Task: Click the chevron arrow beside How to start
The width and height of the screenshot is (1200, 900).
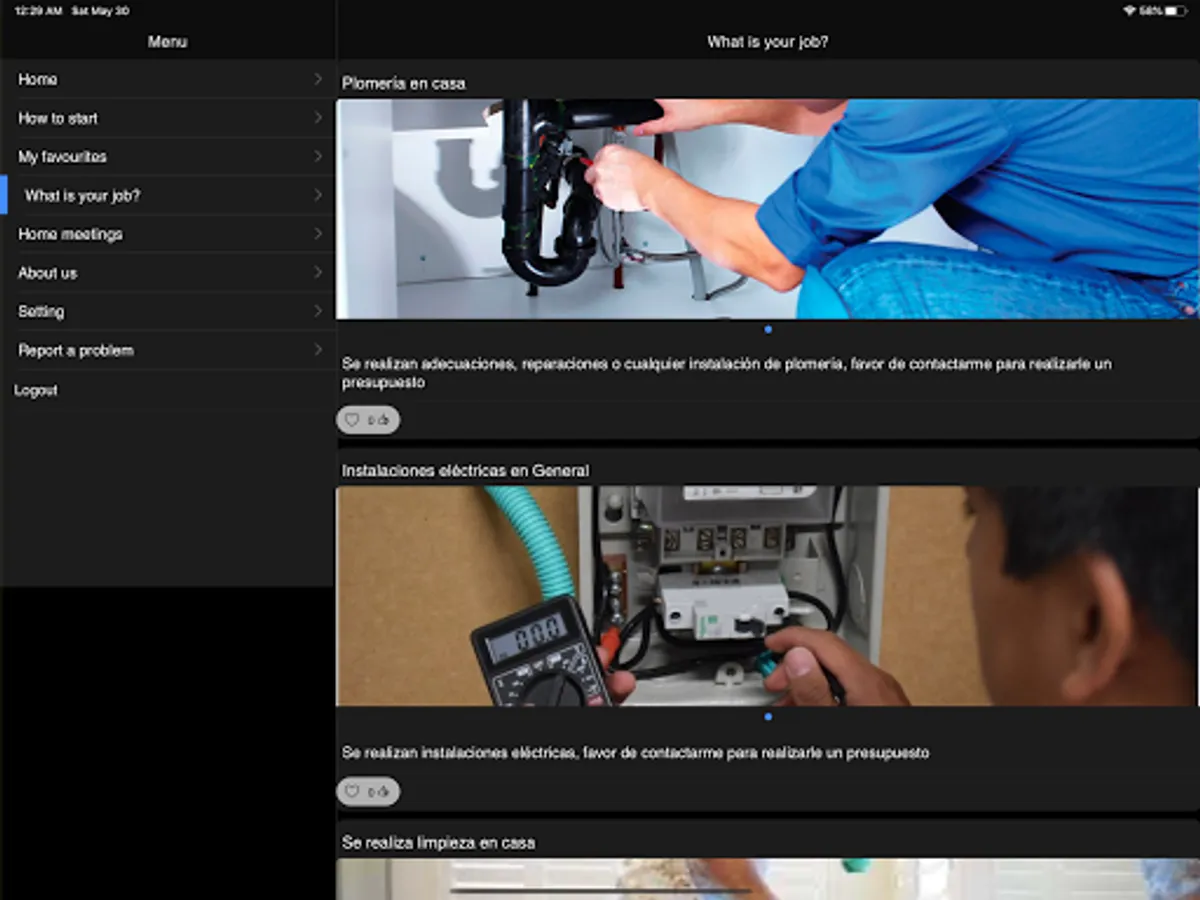Action: [318, 118]
